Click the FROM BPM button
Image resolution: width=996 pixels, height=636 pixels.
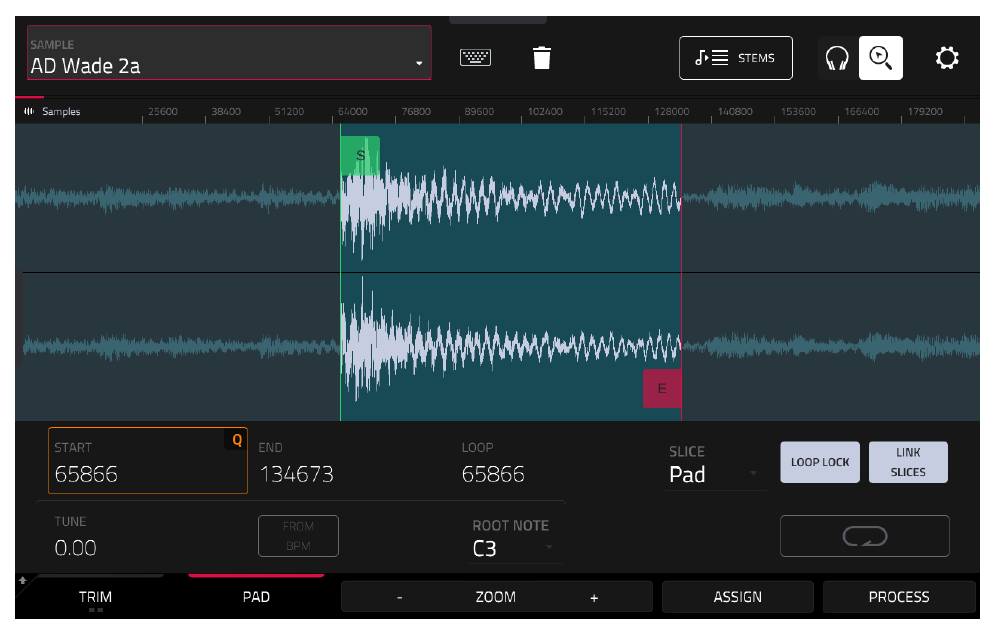tap(299, 536)
